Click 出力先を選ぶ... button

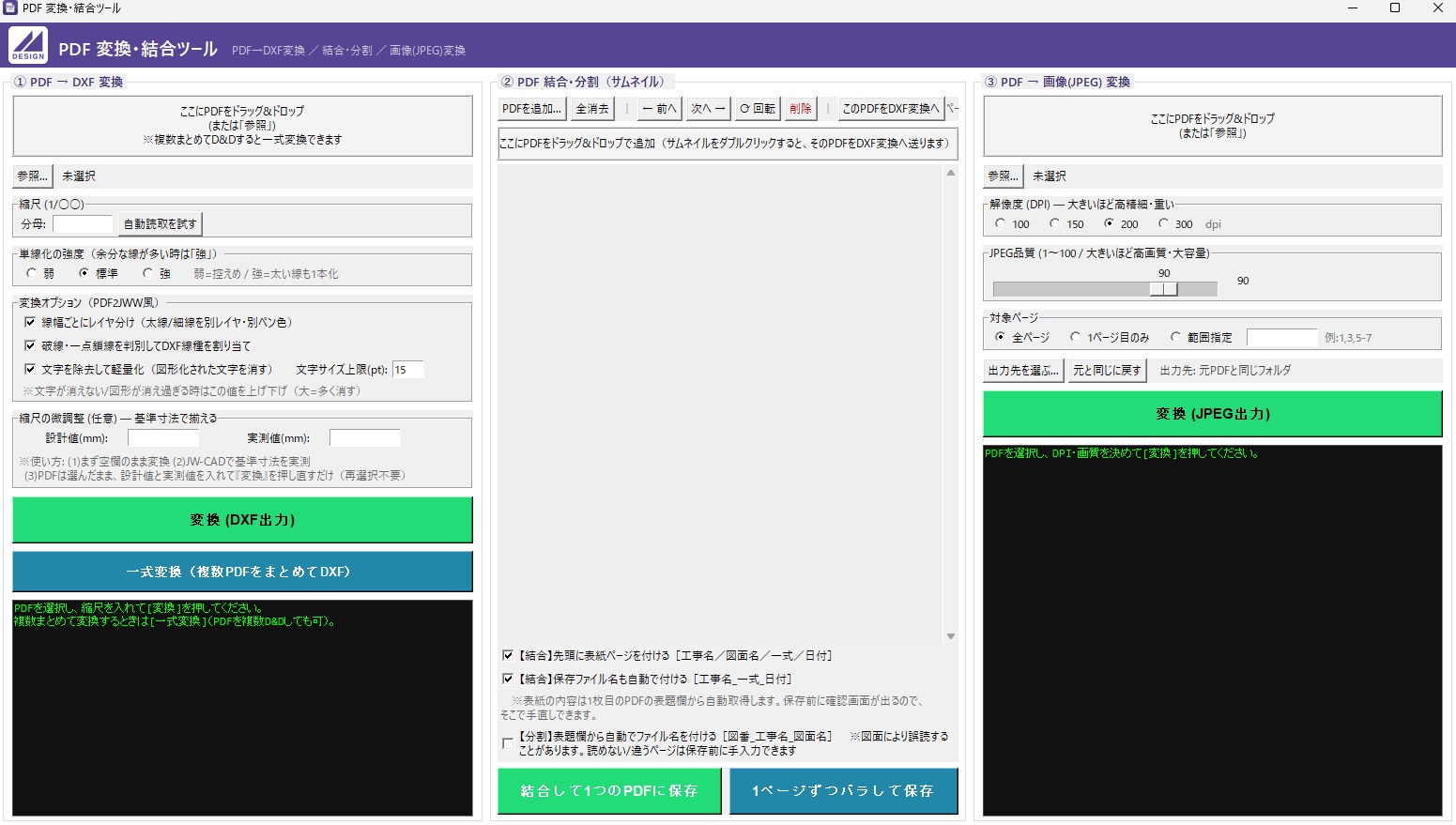click(1023, 370)
